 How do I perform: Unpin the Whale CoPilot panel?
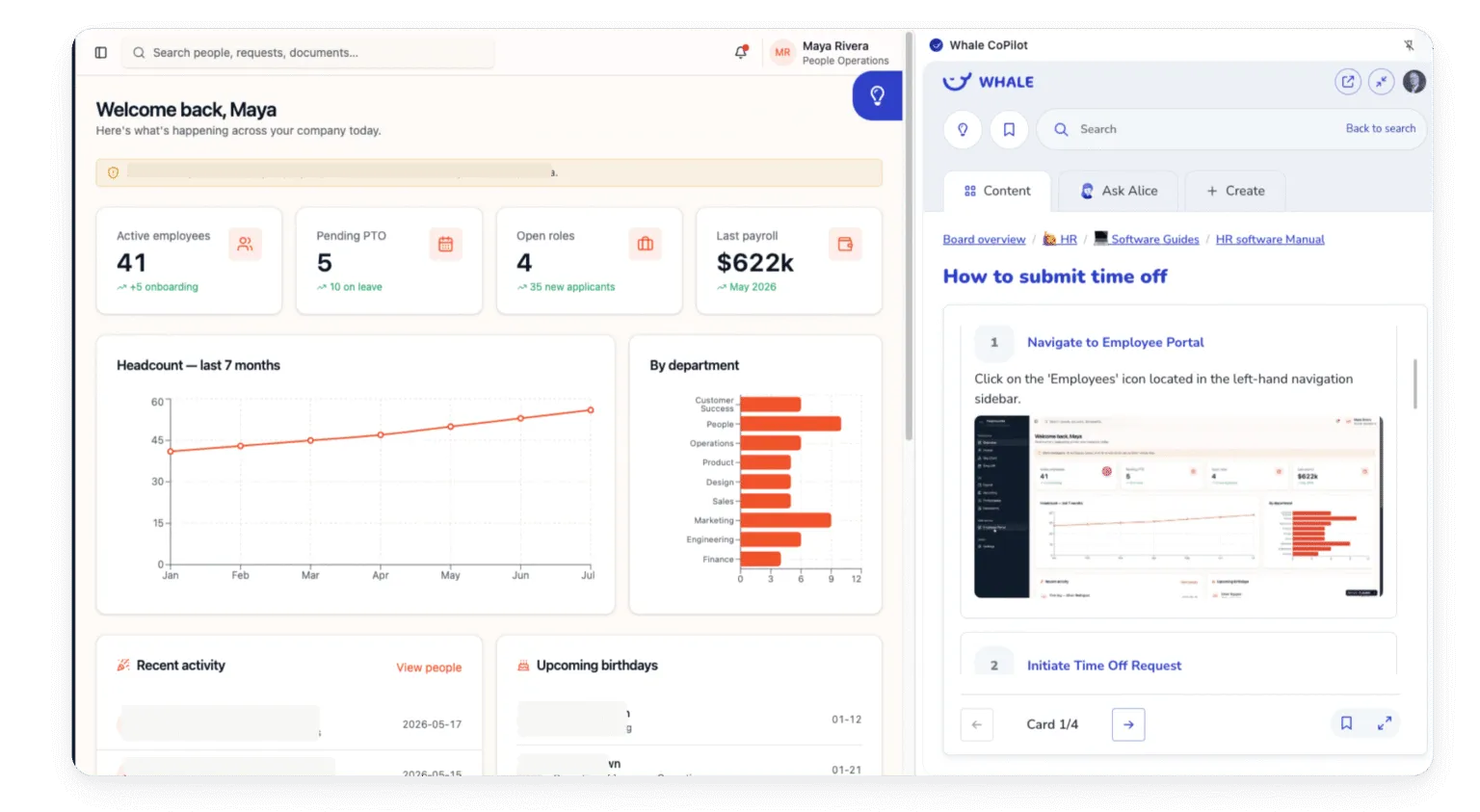pos(1409,45)
